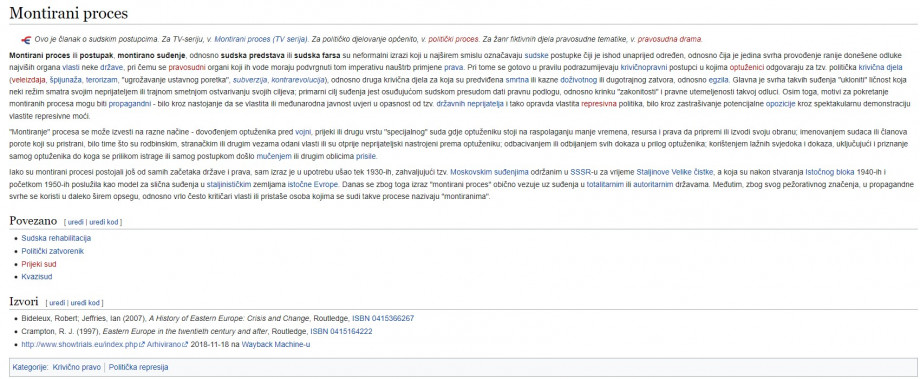Click the 'Povezano' section heading
This screenshot has width=920, height=379.
pyautogui.click(x=33, y=221)
